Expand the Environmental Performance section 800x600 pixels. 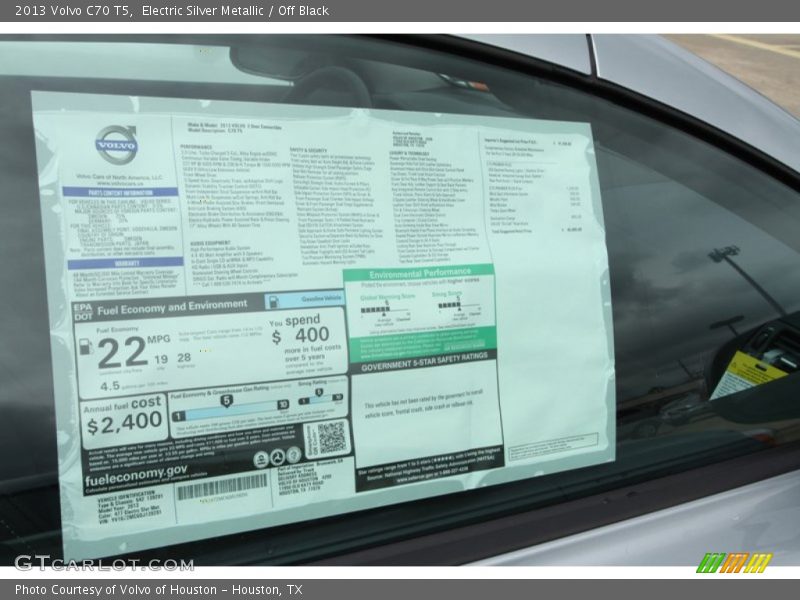coord(420,272)
